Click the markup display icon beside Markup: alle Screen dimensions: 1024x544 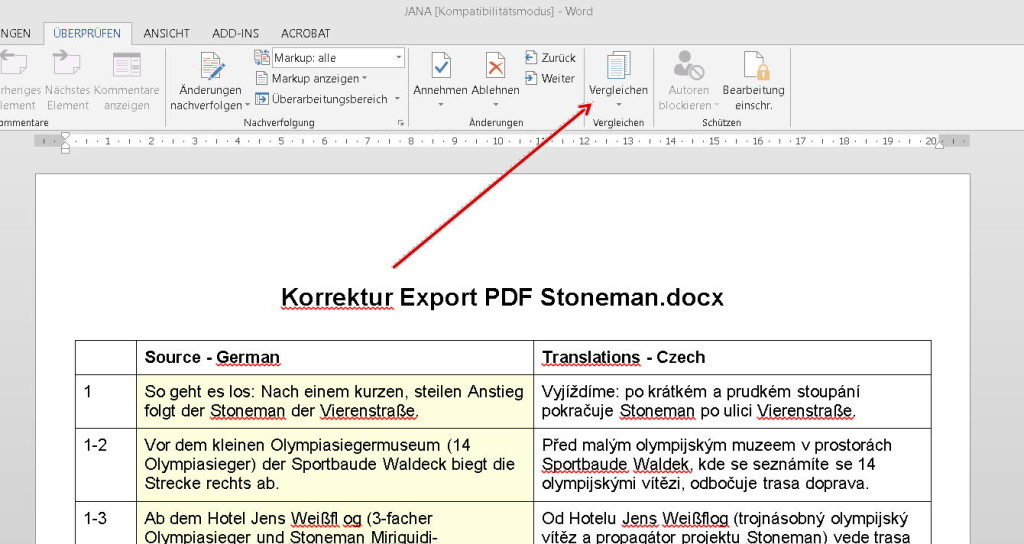262,57
